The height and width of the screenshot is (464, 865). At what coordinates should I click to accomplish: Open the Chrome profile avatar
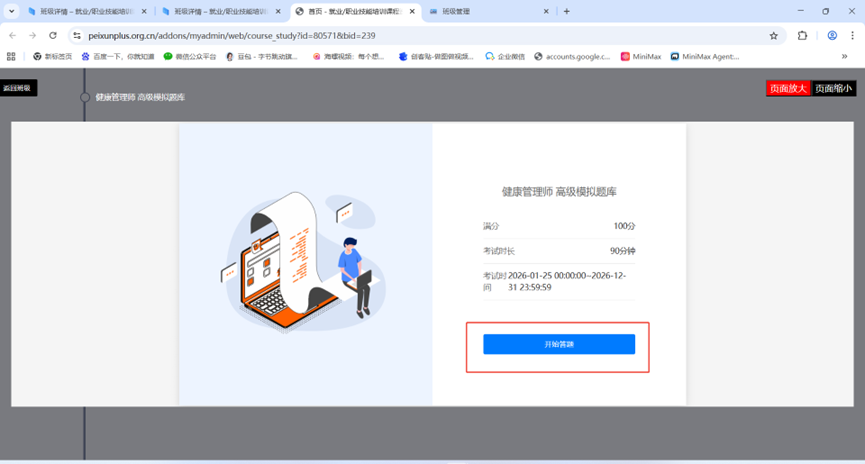(831, 35)
